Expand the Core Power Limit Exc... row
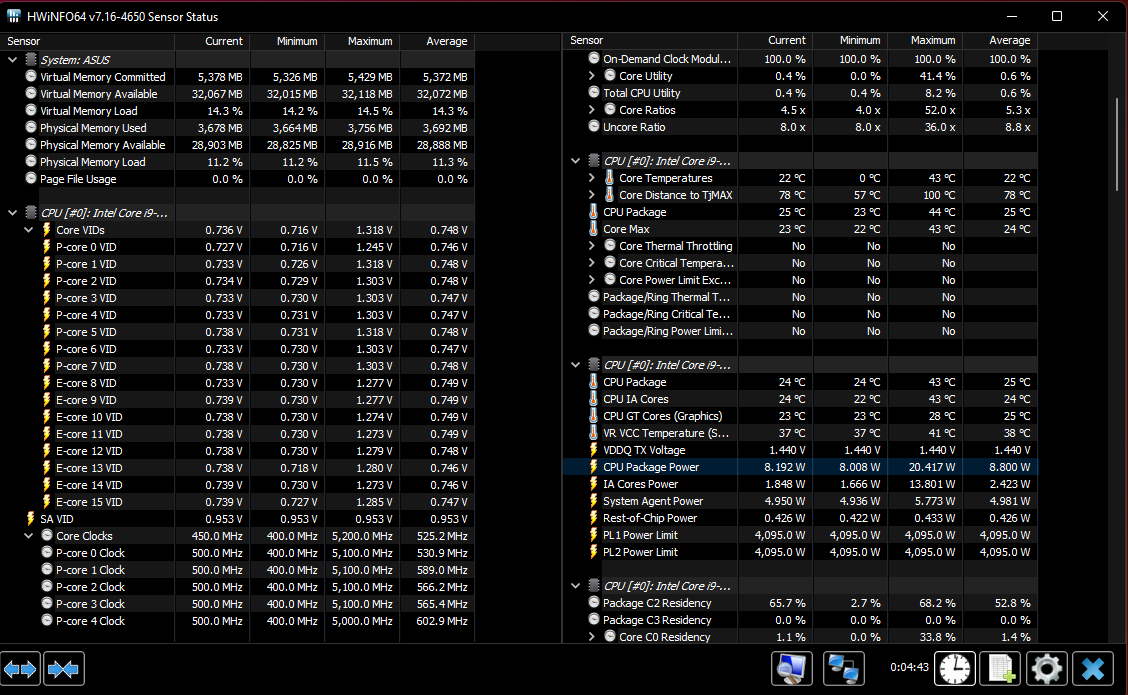 pos(591,280)
